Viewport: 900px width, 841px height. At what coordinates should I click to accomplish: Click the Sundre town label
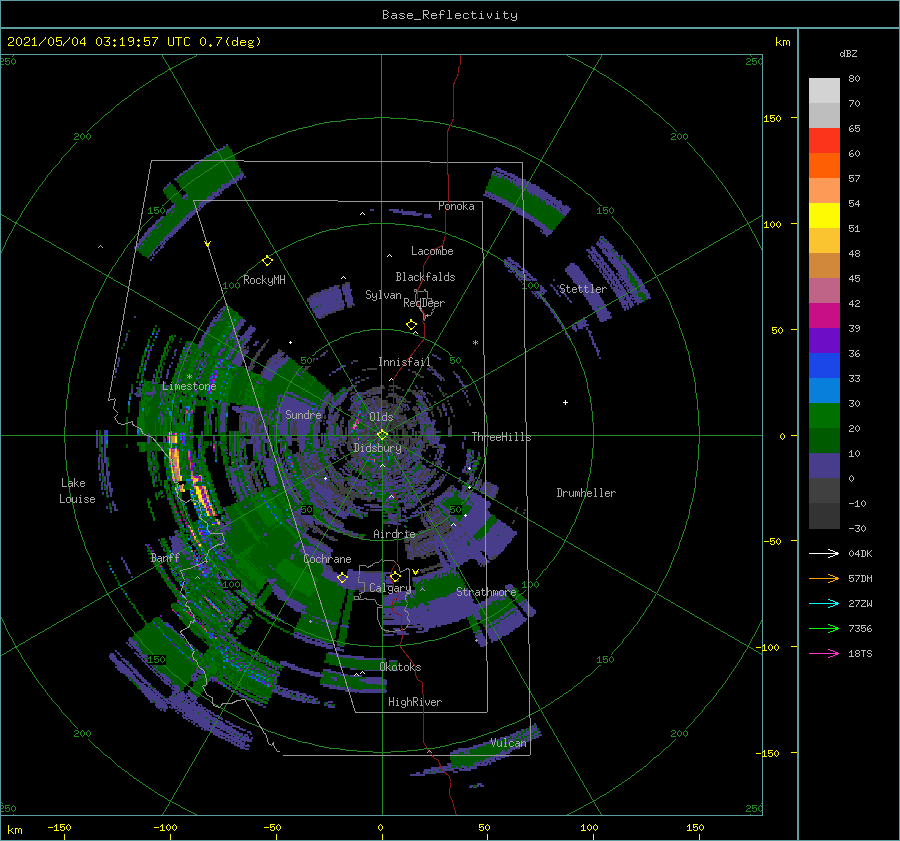click(303, 415)
